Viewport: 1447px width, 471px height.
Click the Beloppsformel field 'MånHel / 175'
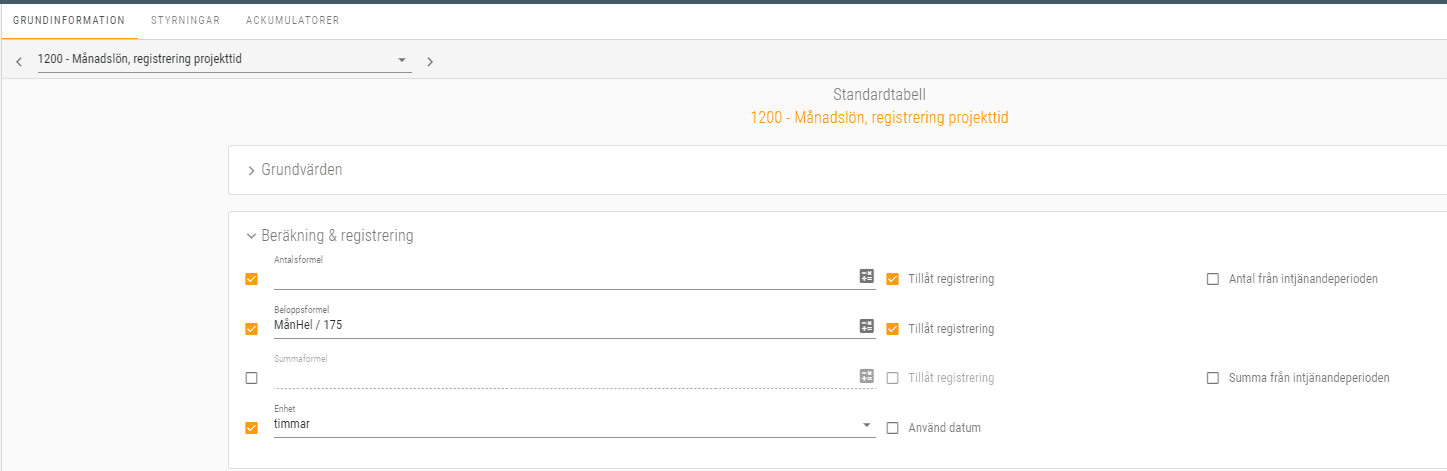pos(560,325)
